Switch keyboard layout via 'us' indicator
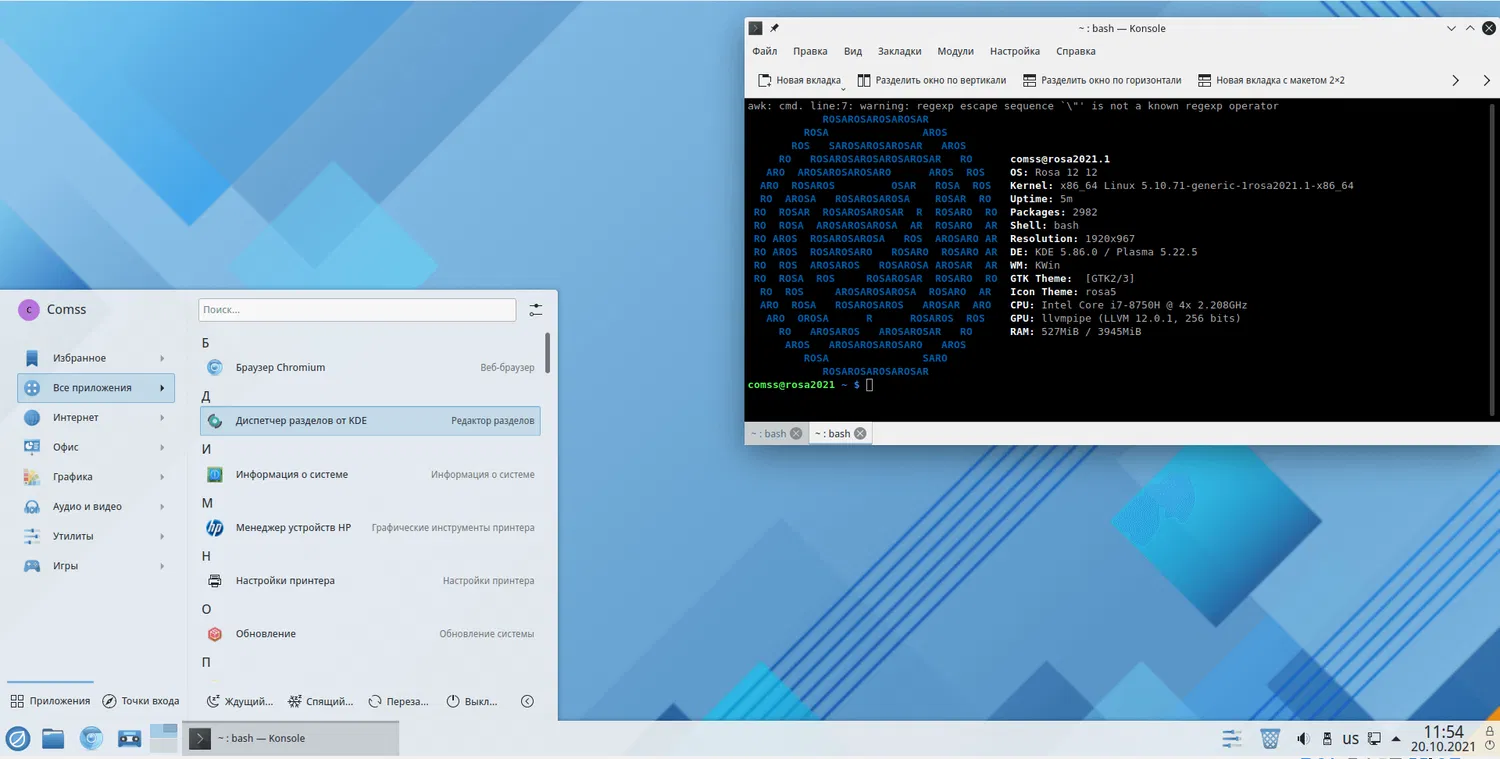Screen dimensions: 1500x759 click(x=1351, y=739)
